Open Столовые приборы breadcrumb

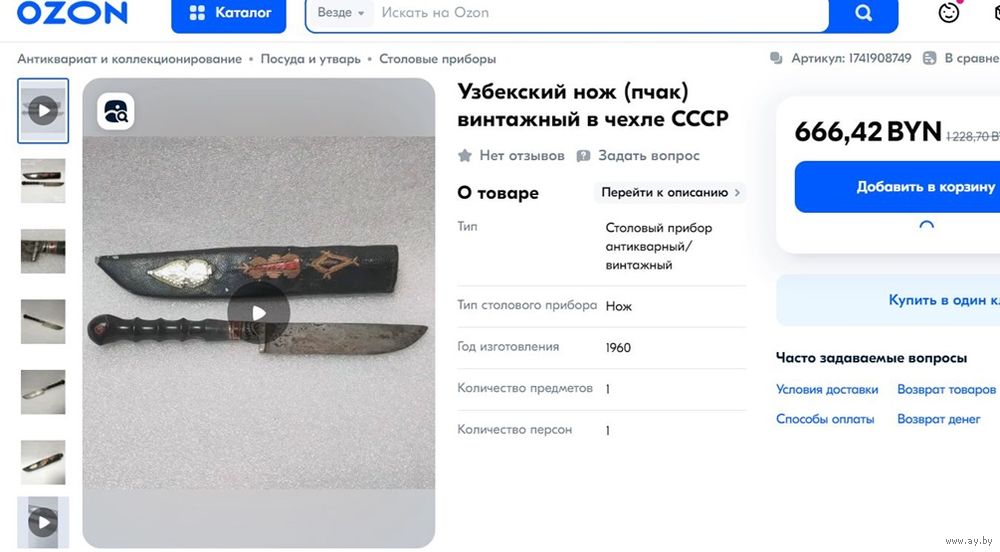click(x=438, y=59)
